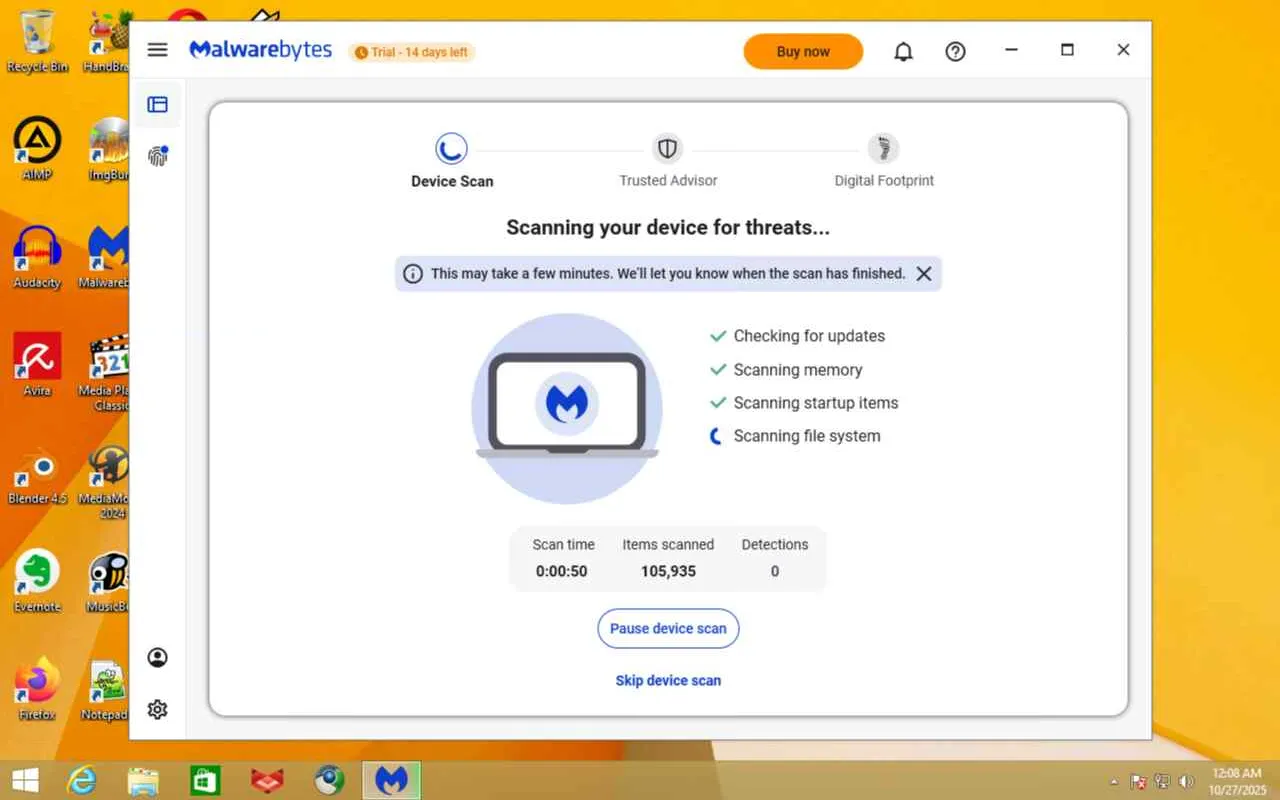Click the Buy now button

click(803, 52)
